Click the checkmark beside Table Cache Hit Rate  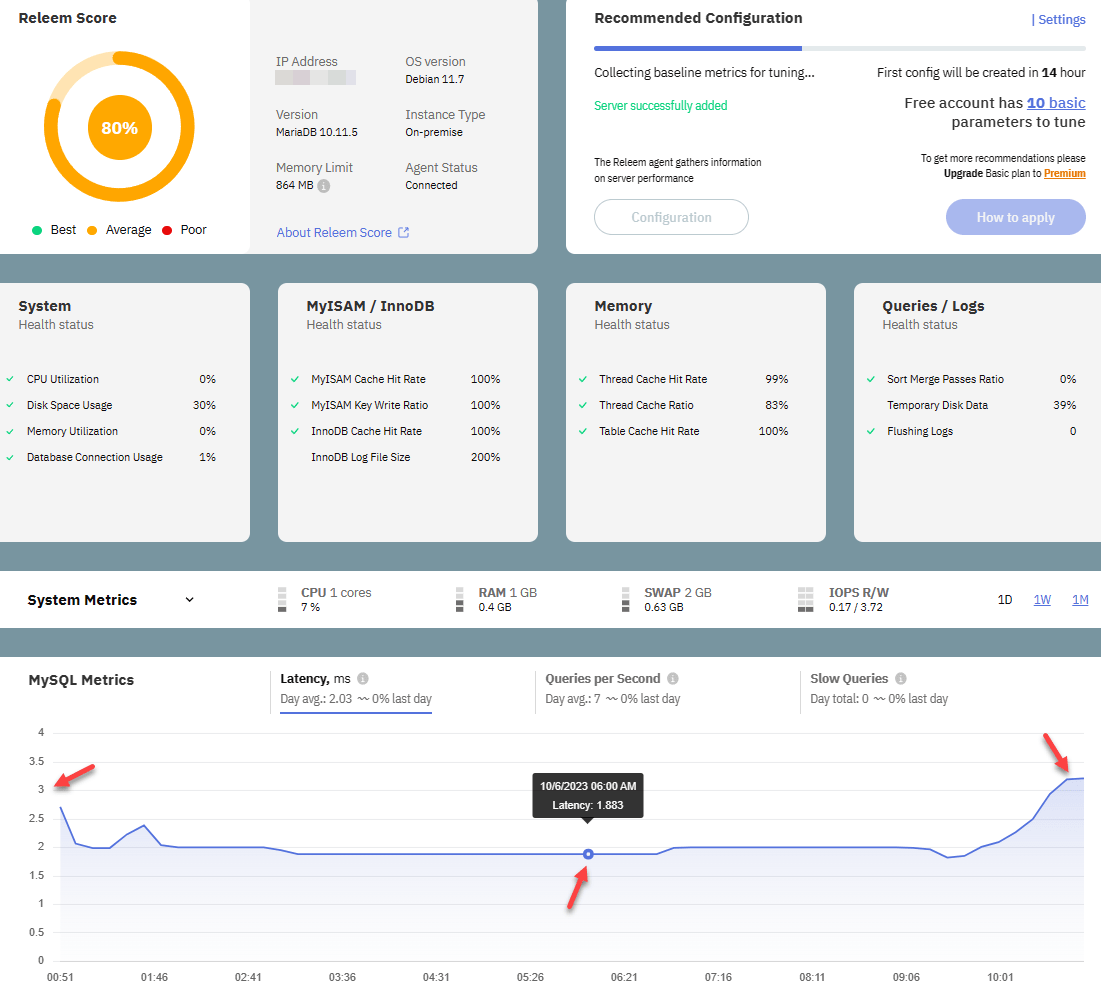pos(583,430)
